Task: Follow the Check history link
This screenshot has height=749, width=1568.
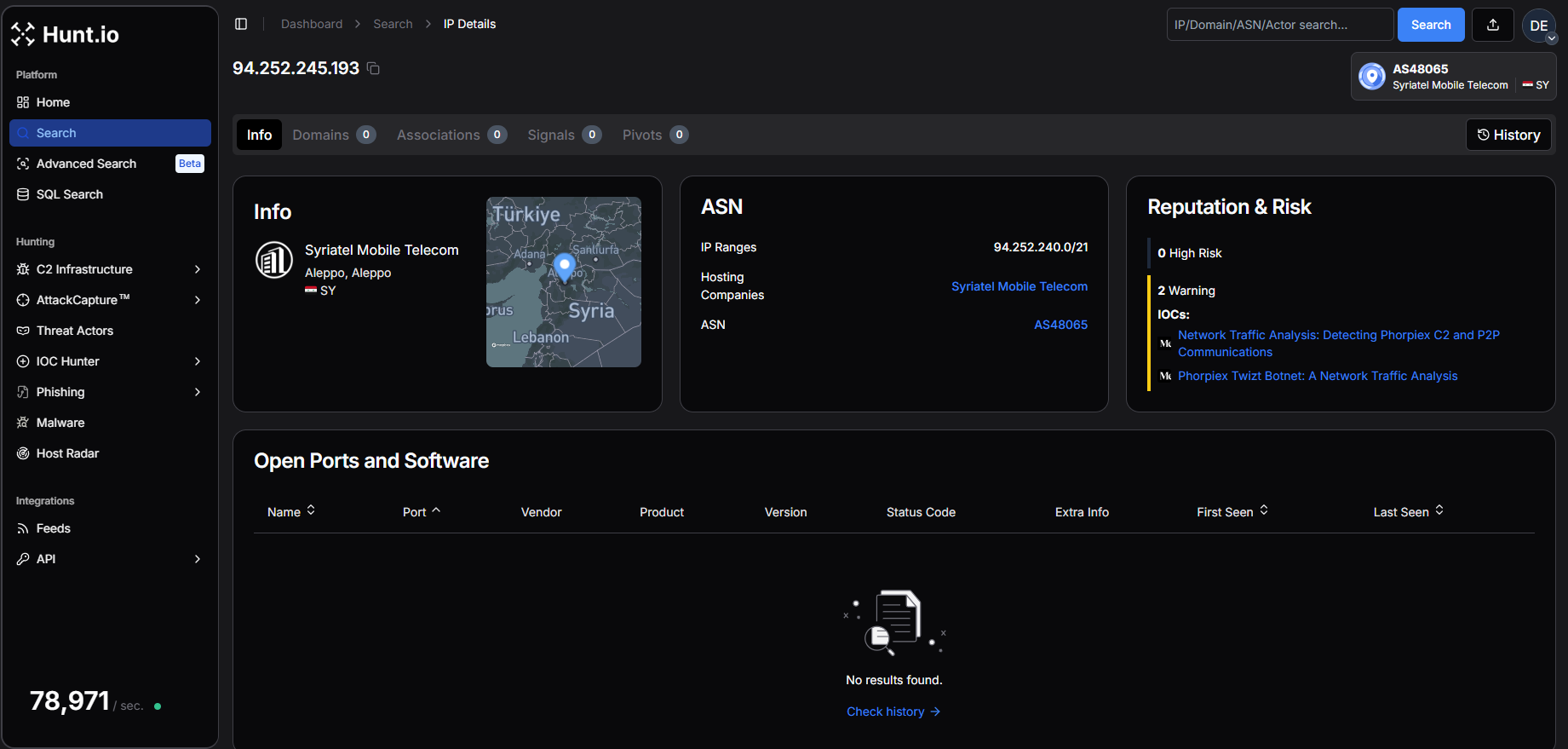Action: [893, 712]
